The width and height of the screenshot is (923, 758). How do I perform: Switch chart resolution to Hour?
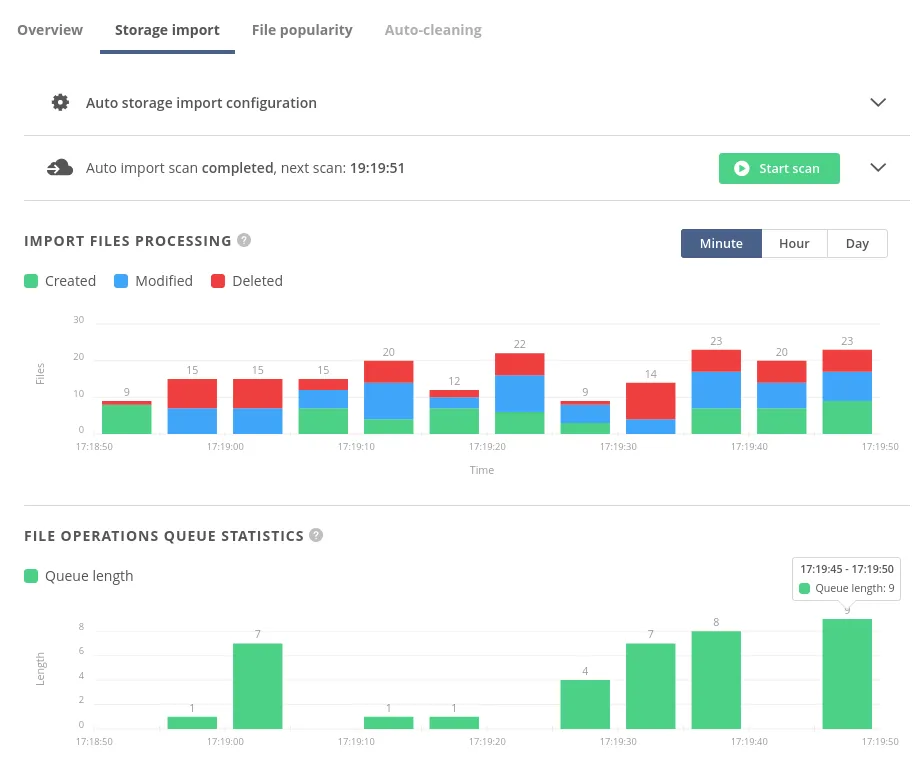coord(794,244)
